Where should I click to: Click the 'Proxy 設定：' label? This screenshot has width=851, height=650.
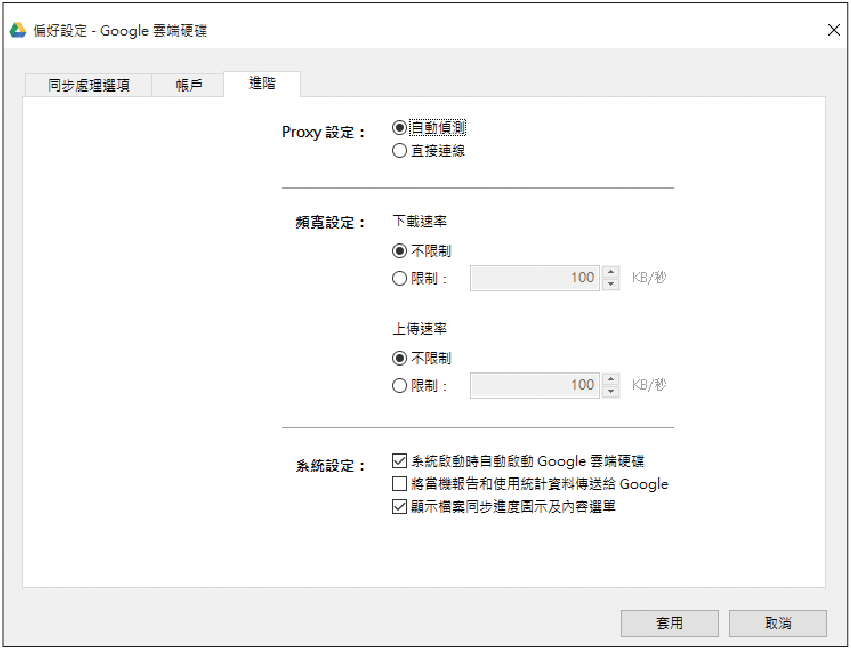click(323, 132)
